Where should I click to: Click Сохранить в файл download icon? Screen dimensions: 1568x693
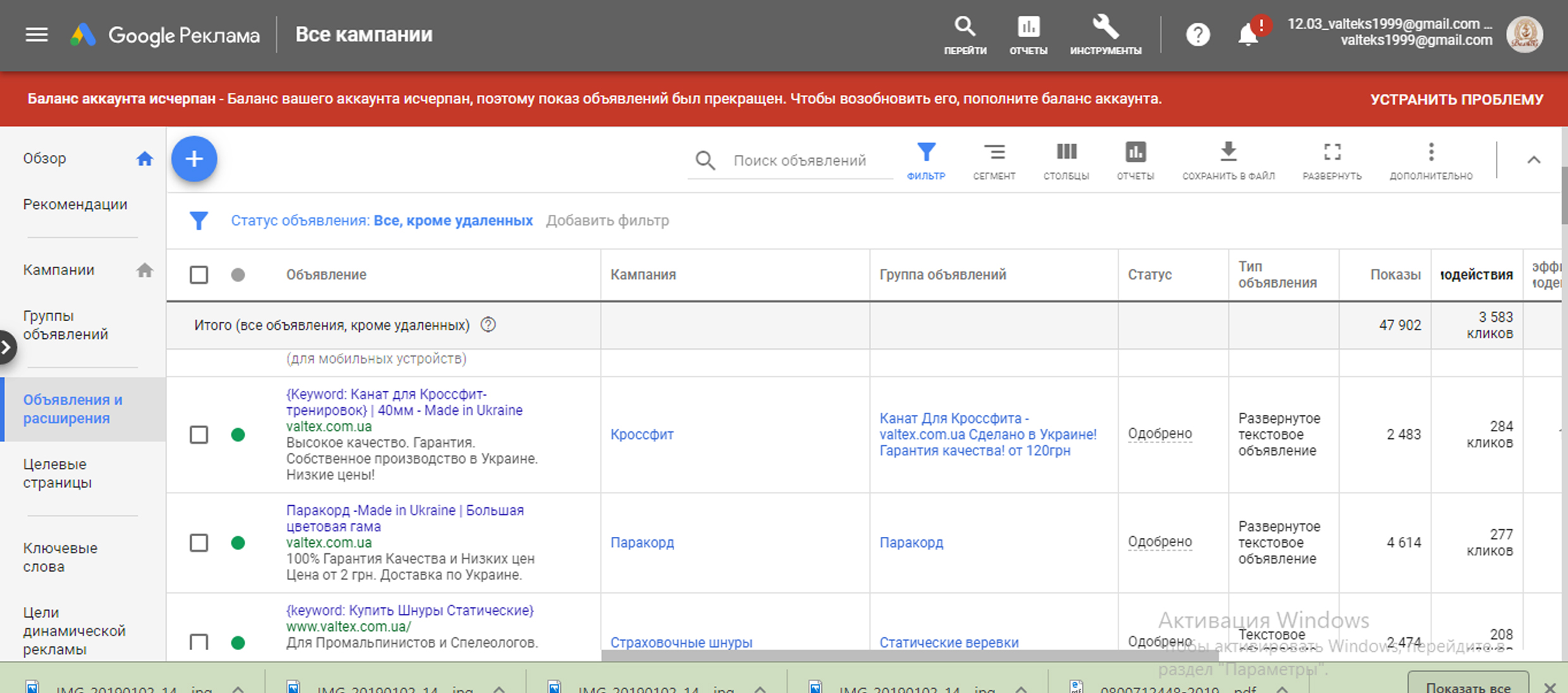(x=1228, y=161)
